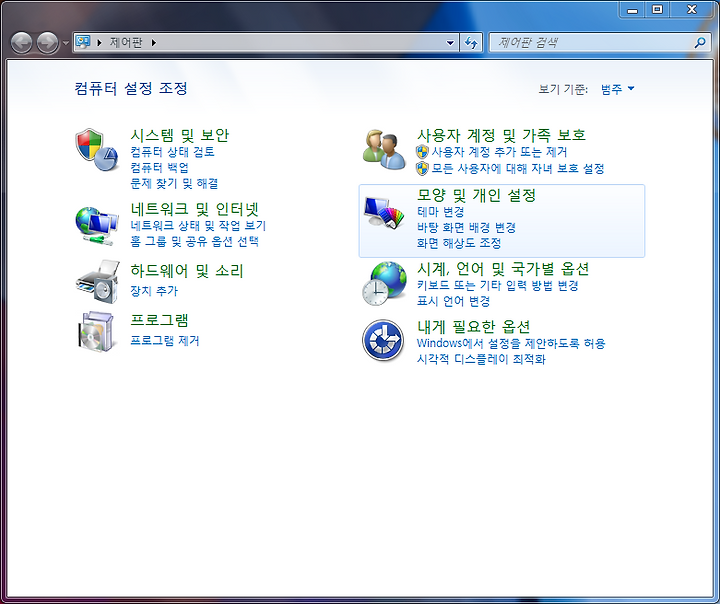Click the 모양 및 개인 설정 monitor icon

click(384, 212)
